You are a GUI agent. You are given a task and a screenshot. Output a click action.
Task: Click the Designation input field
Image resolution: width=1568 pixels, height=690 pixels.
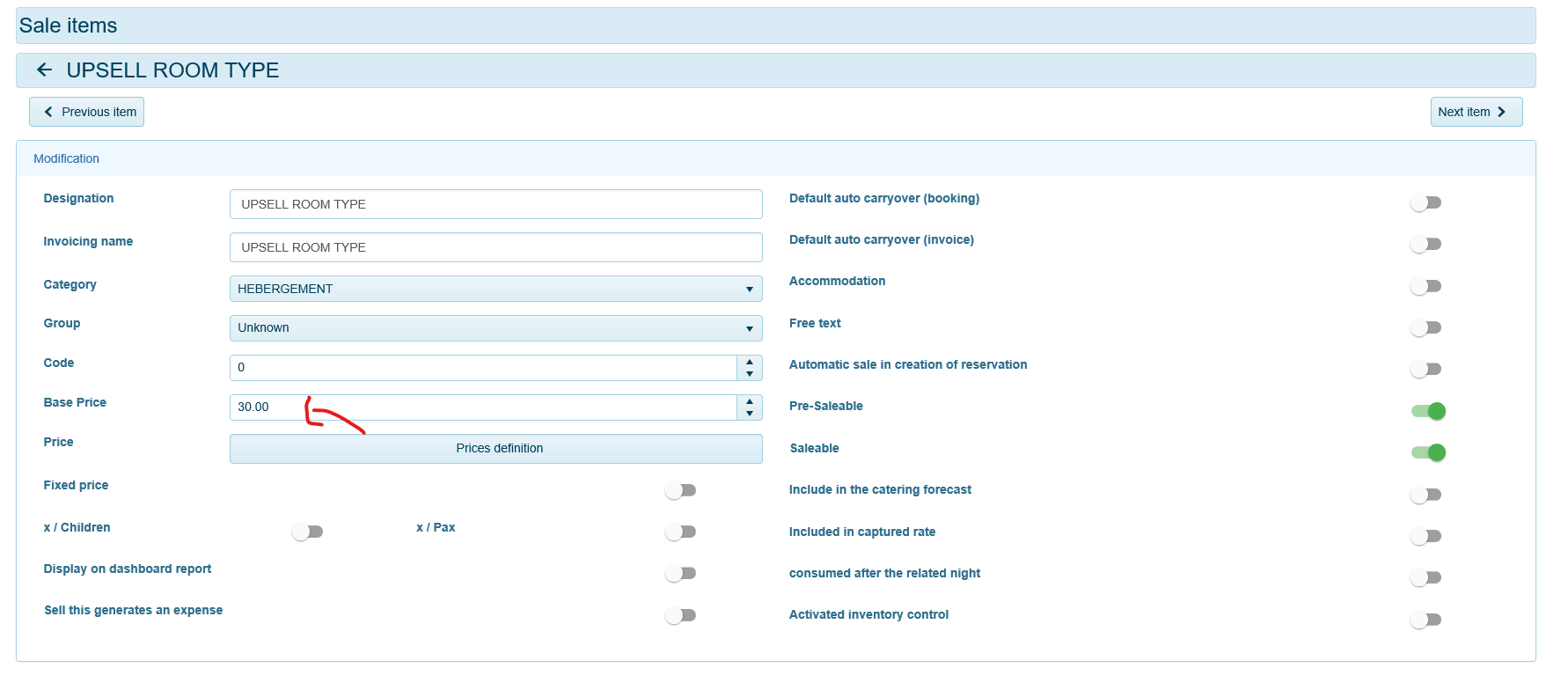coord(496,204)
